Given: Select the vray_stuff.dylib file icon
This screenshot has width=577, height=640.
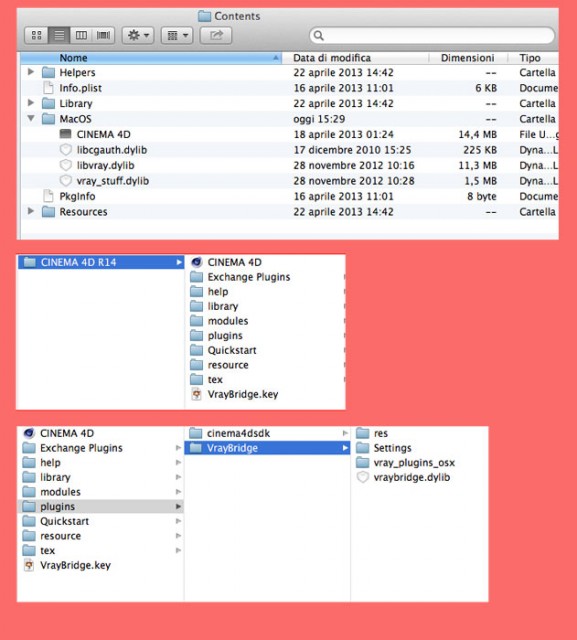Looking at the screenshot, I should (x=66, y=180).
